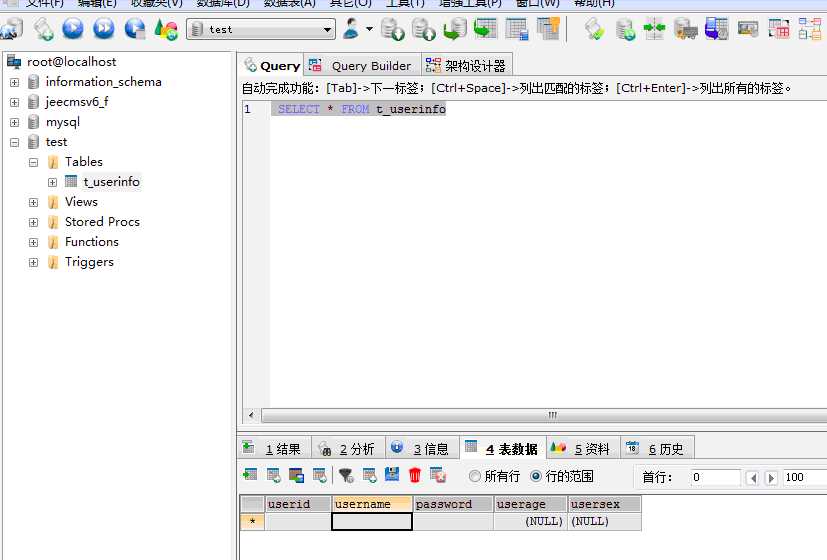Click the Query Builder icon in the top toolbar

point(779,28)
